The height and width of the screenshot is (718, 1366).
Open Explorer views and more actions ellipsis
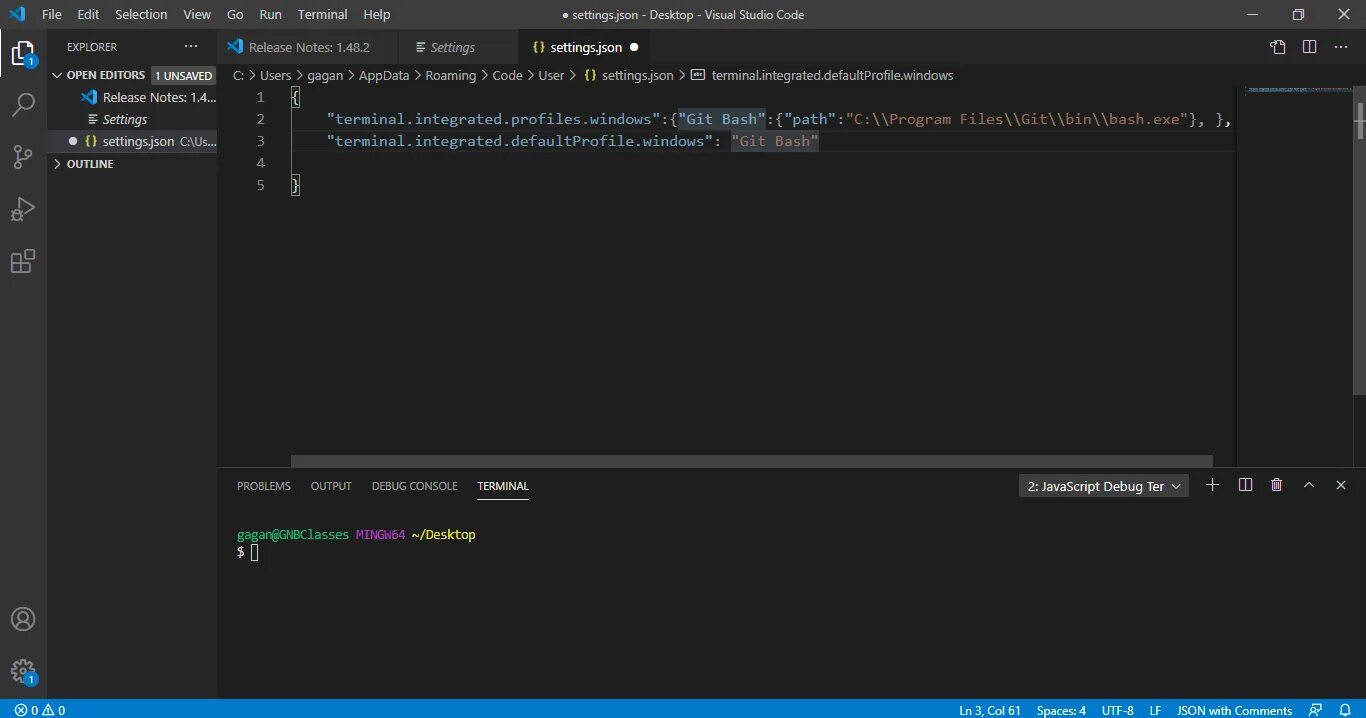coord(191,47)
